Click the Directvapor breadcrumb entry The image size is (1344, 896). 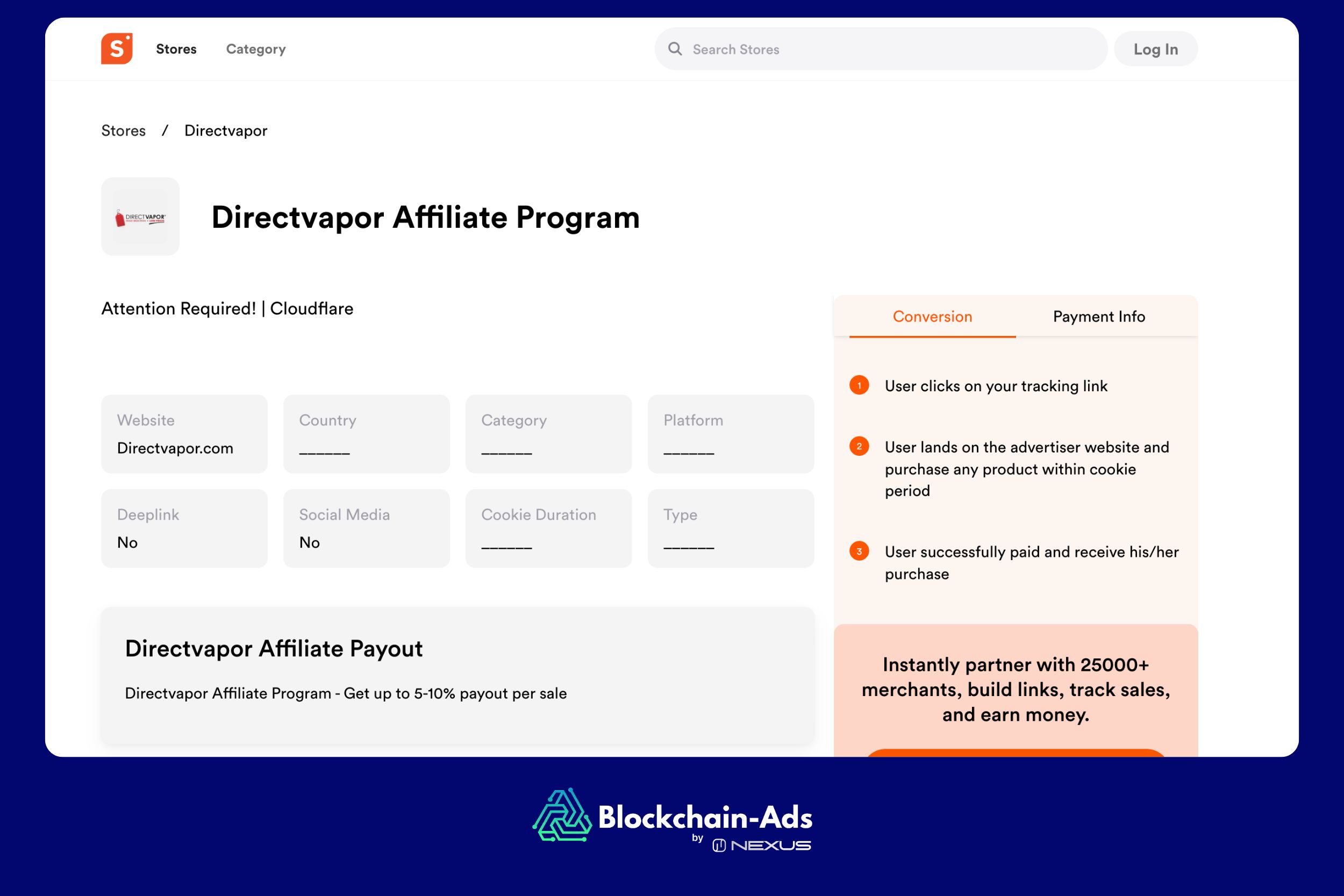coord(225,130)
